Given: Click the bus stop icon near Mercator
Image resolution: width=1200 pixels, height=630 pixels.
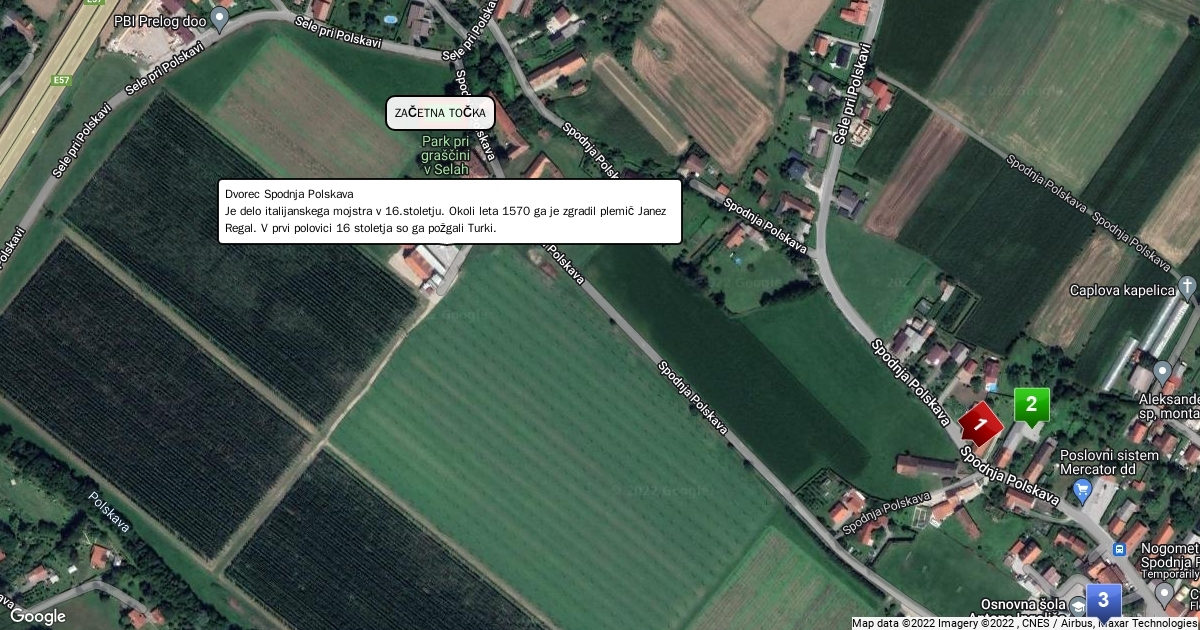Looking at the screenshot, I should [1120, 551].
